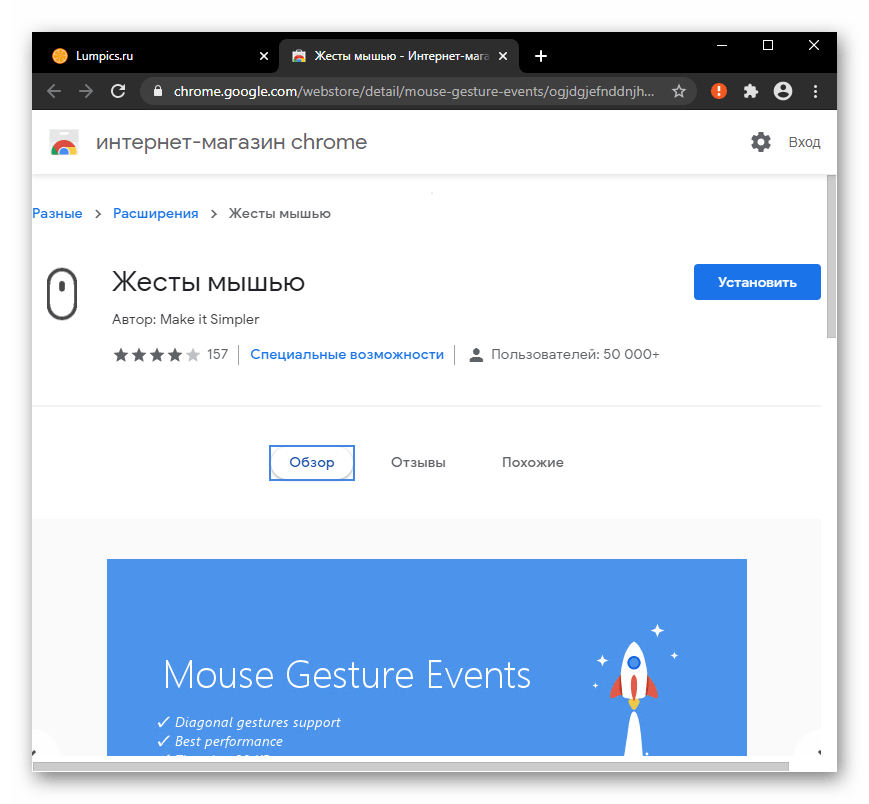Click the Chrome Web Store logo

[x=63, y=143]
